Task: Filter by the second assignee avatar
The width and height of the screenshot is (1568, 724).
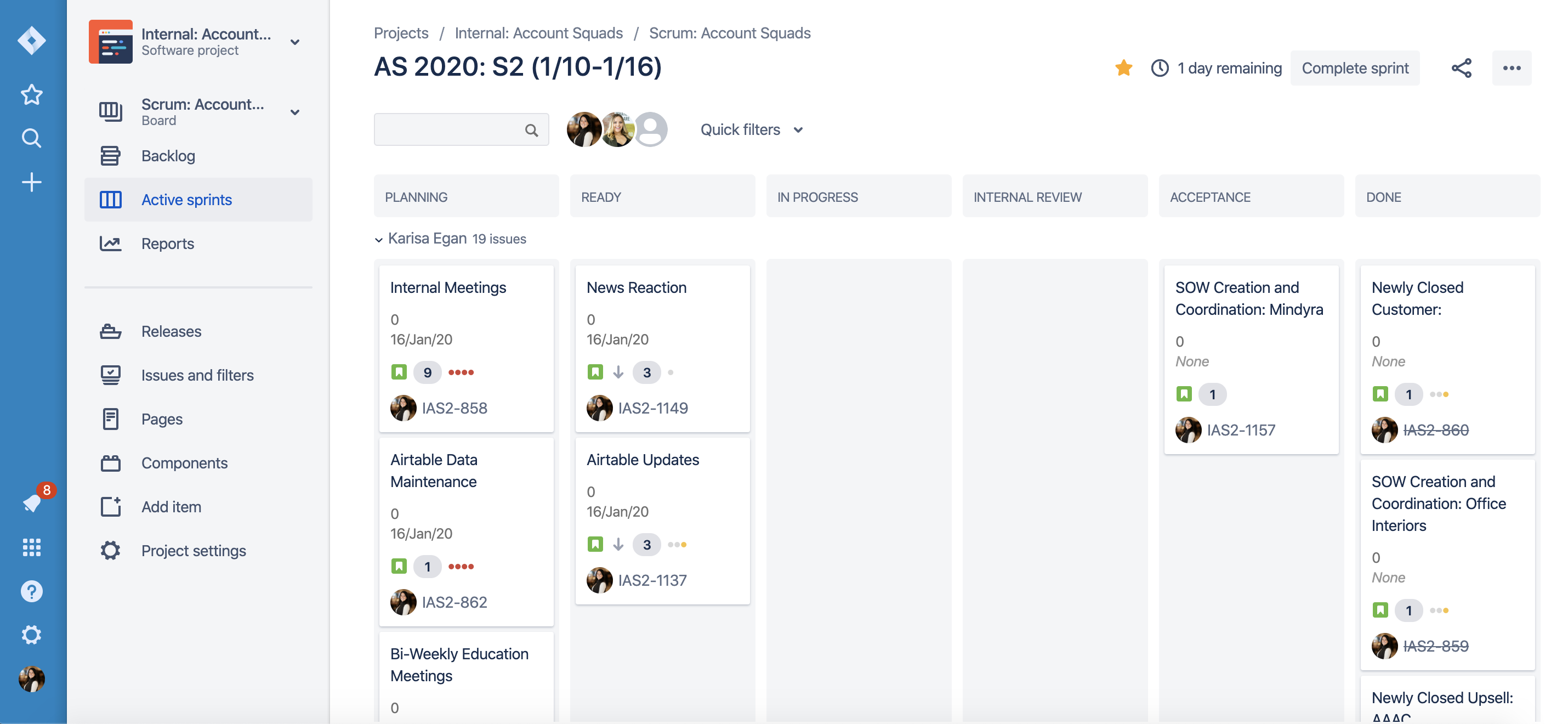Action: point(617,129)
